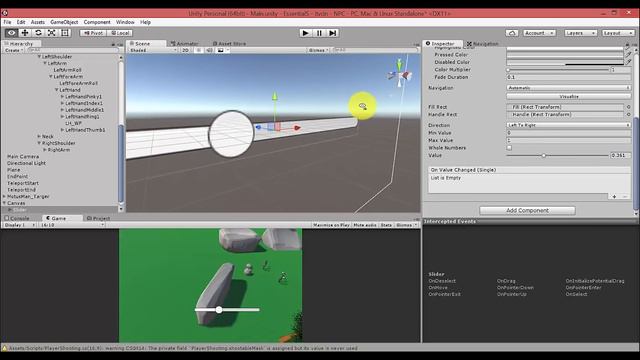
Task: Open the Layout dropdown
Action: click(x=618, y=33)
